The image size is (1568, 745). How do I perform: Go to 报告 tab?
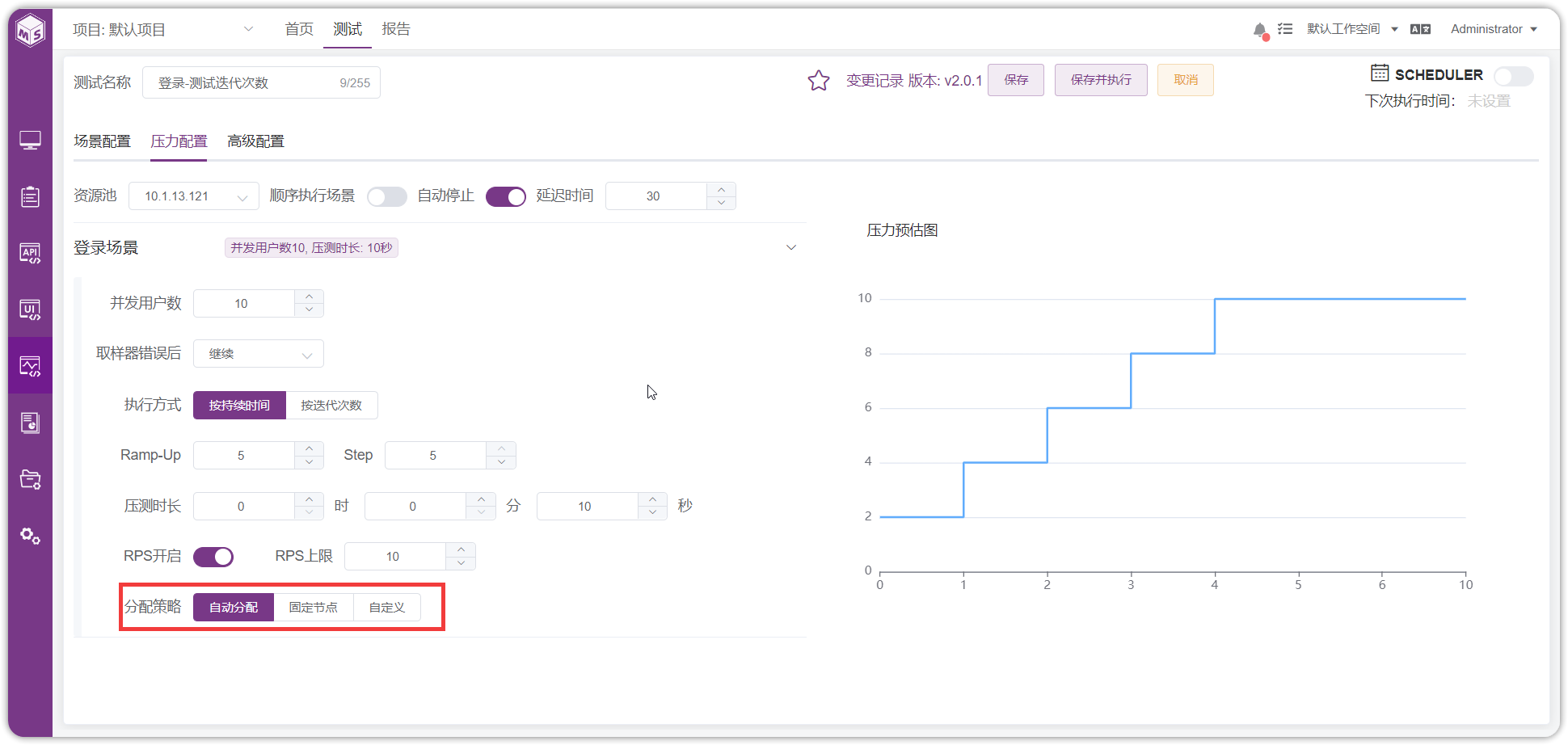[x=396, y=29]
